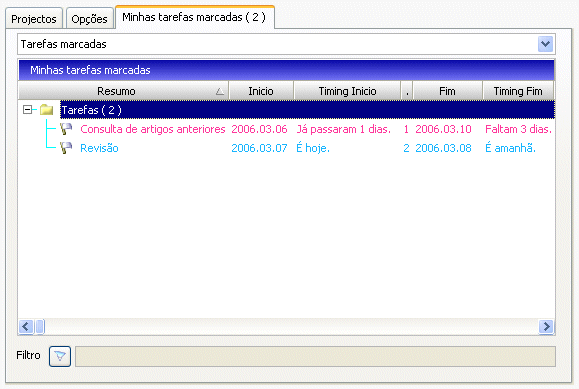Image resolution: width=579 pixels, height=389 pixels.
Task: Click start date 2006.03.06
Action: click(259, 129)
